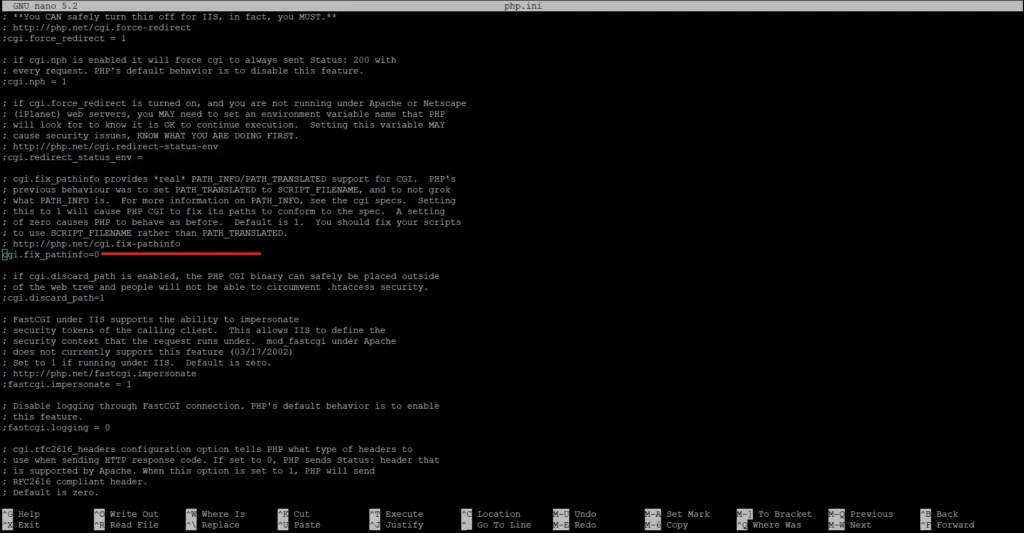Viewport: 1024px width, 533px height.
Task: Place cursor on the ;cgi.discard_path=1 line
Action: 54,298
